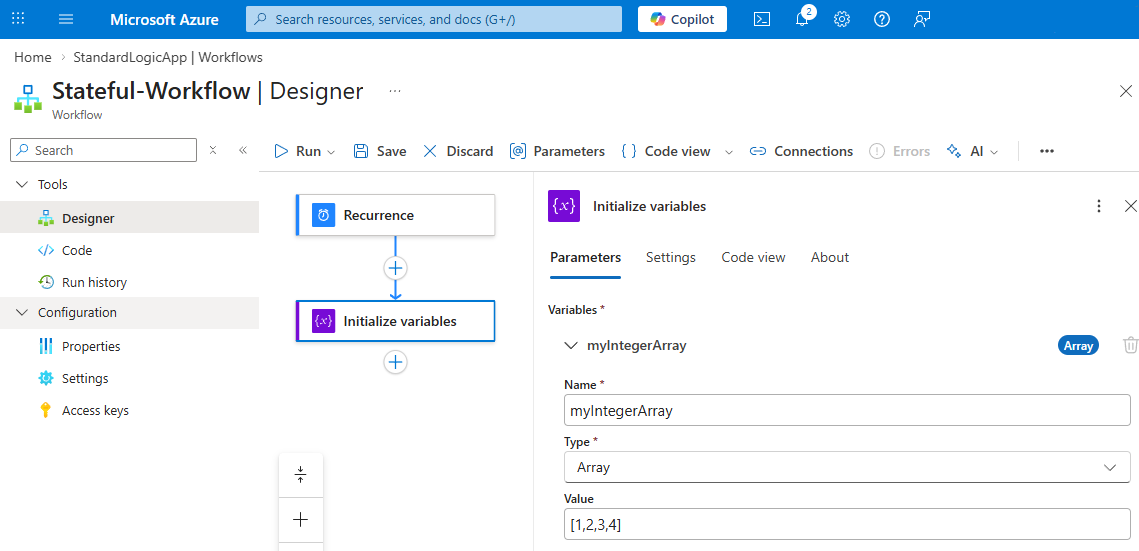Clear the sidebar search with X icon
This screenshot has height=551, width=1139.
click(213, 150)
